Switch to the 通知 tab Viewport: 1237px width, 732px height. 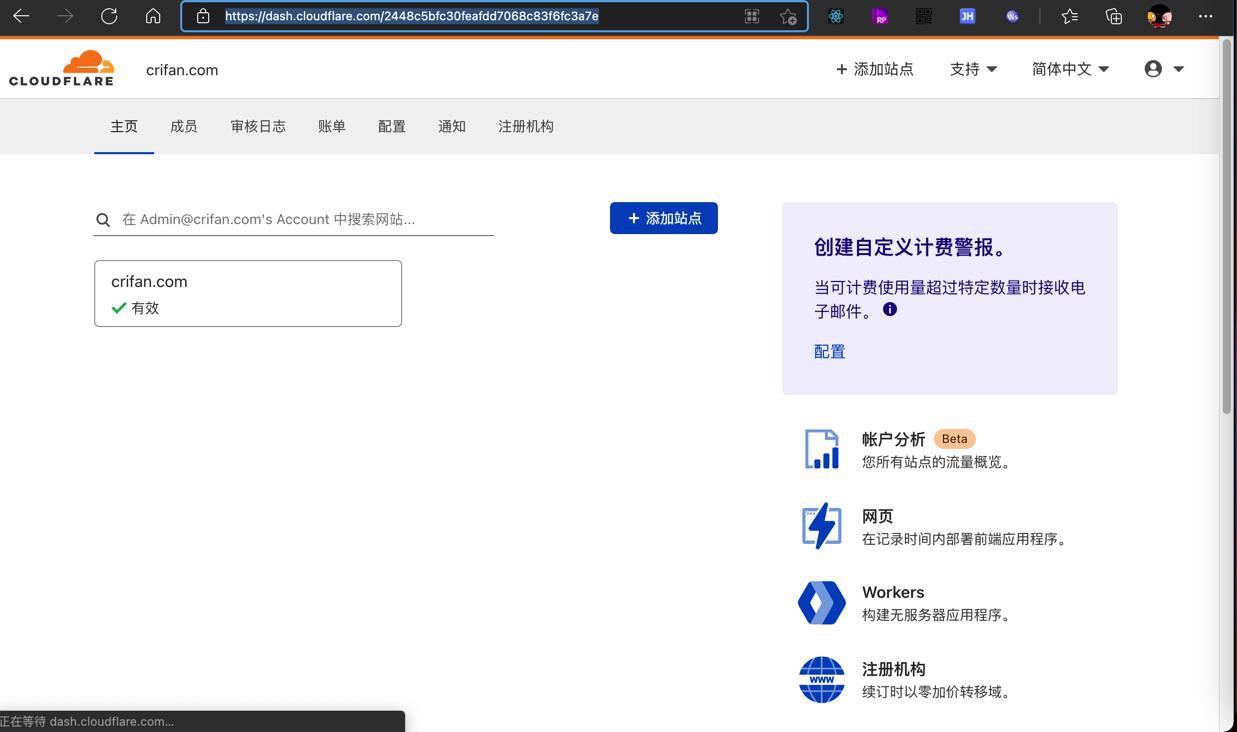(452, 127)
